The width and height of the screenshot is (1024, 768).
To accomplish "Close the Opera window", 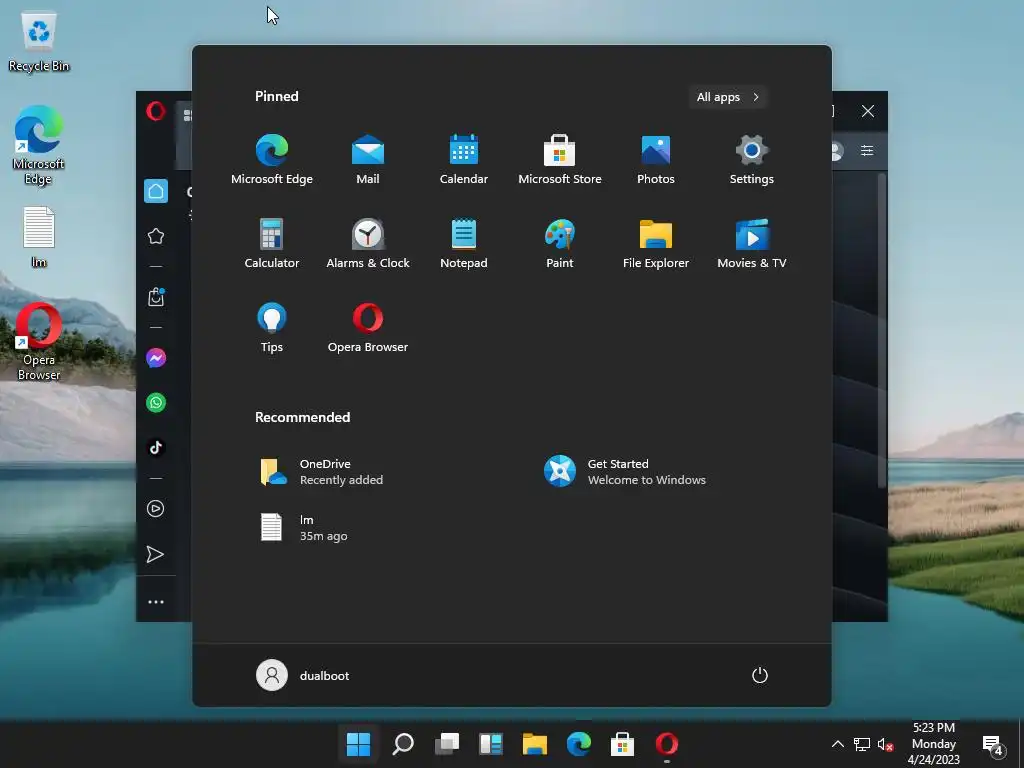I will tap(868, 111).
